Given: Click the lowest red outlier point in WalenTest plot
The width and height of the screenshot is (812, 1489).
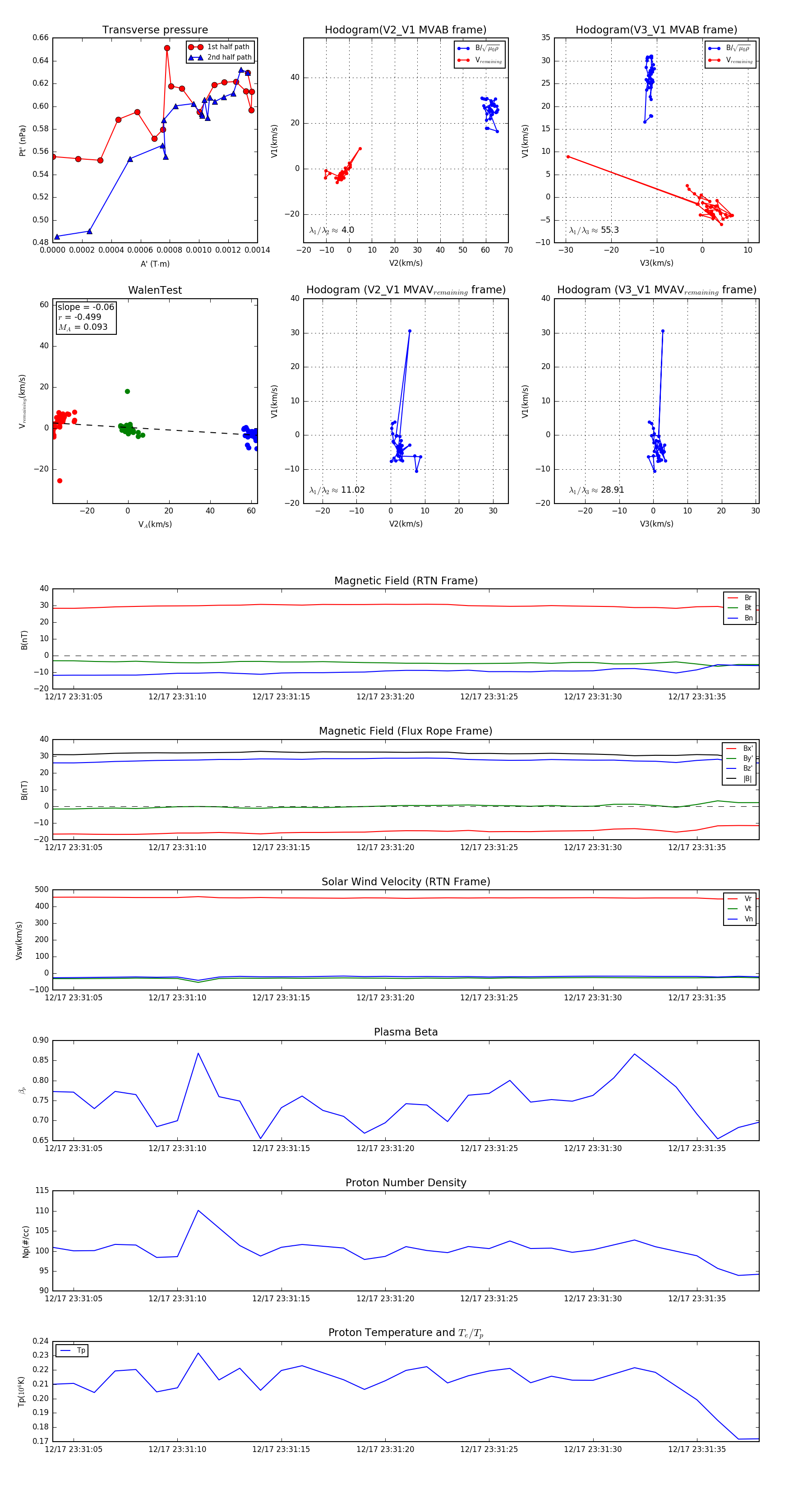Looking at the screenshot, I should pyautogui.click(x=60, y=481).
